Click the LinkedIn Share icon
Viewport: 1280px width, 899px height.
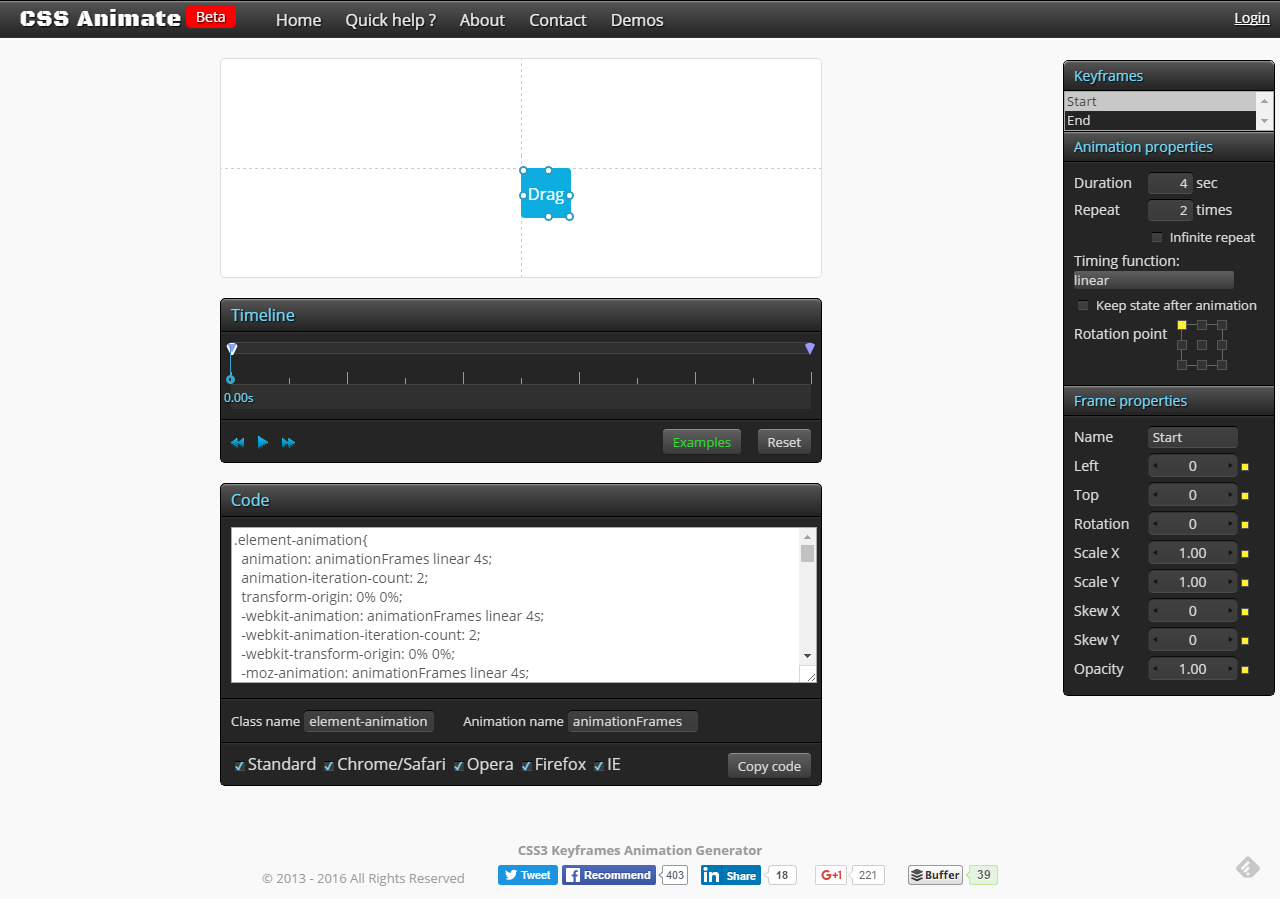730,875
